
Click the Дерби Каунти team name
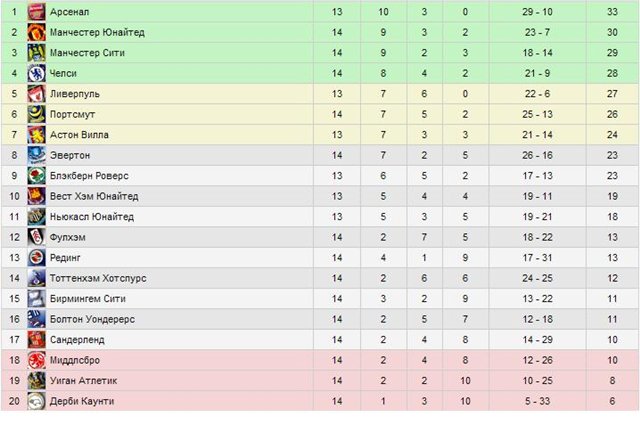coord(82,401)
